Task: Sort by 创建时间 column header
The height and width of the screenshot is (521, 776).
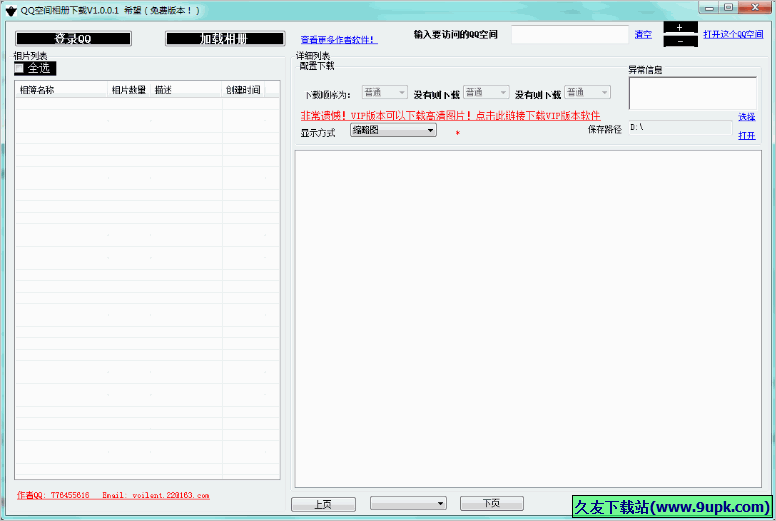Action: click(243, 90)
